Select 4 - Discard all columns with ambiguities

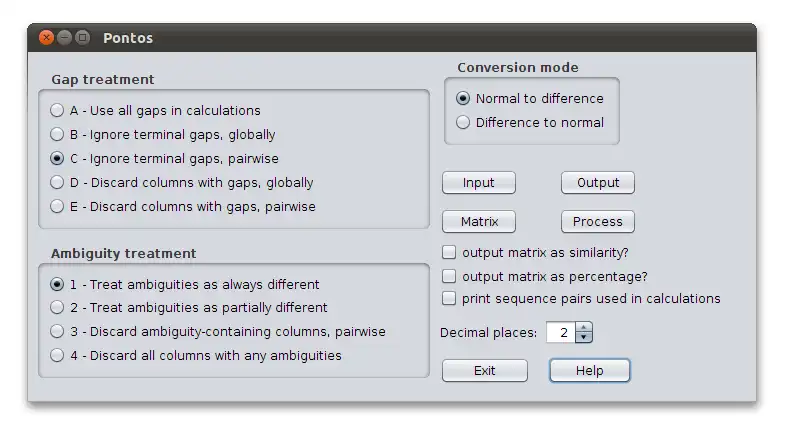pos(57,356)
